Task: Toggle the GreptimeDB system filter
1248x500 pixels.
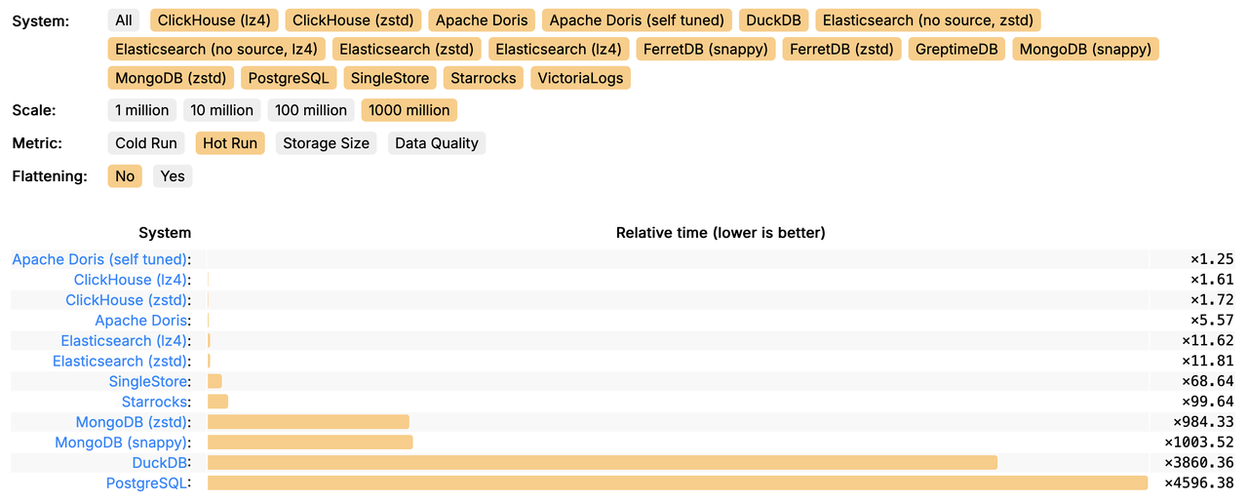Action: [x=957, y=49]
